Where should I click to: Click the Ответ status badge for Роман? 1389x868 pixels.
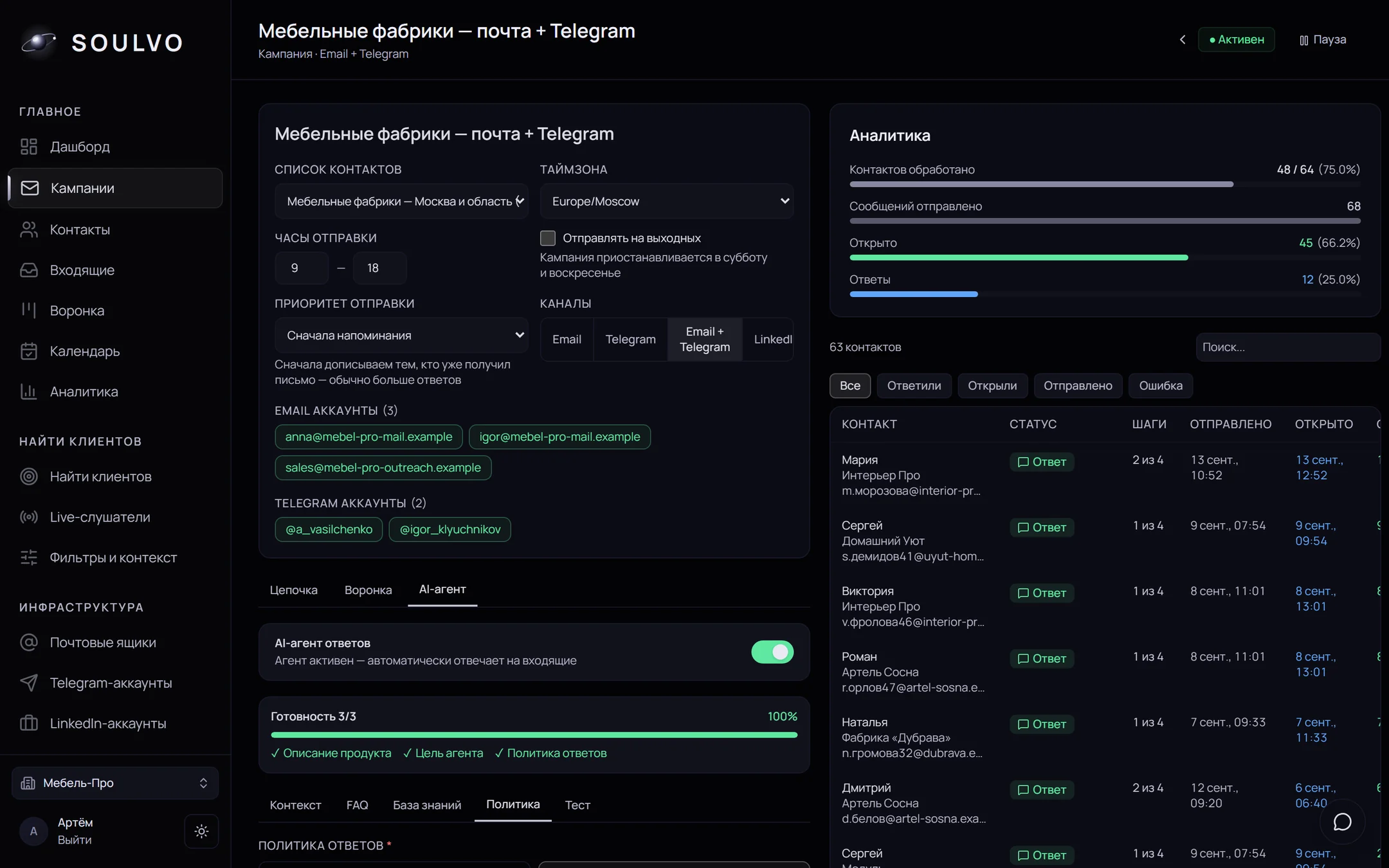[x=1042, y=658]
